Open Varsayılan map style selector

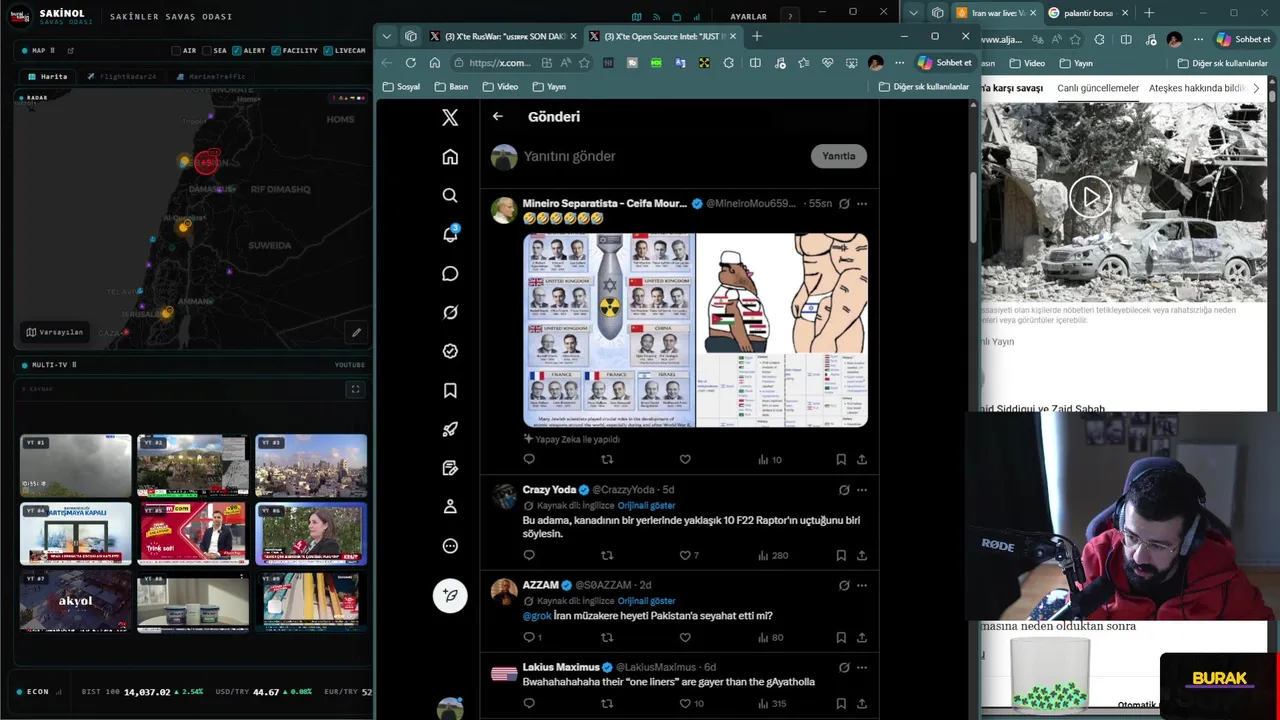coord(55,332)
